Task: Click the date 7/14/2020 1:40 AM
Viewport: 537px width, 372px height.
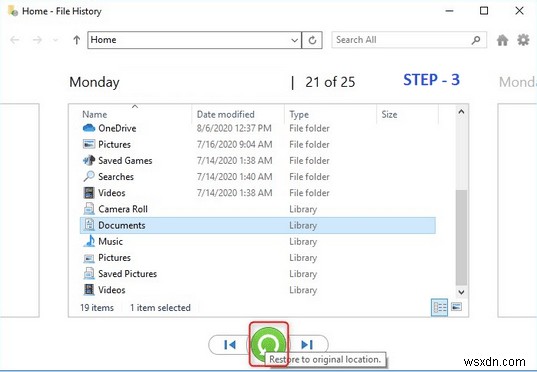Action: (235, 176)
